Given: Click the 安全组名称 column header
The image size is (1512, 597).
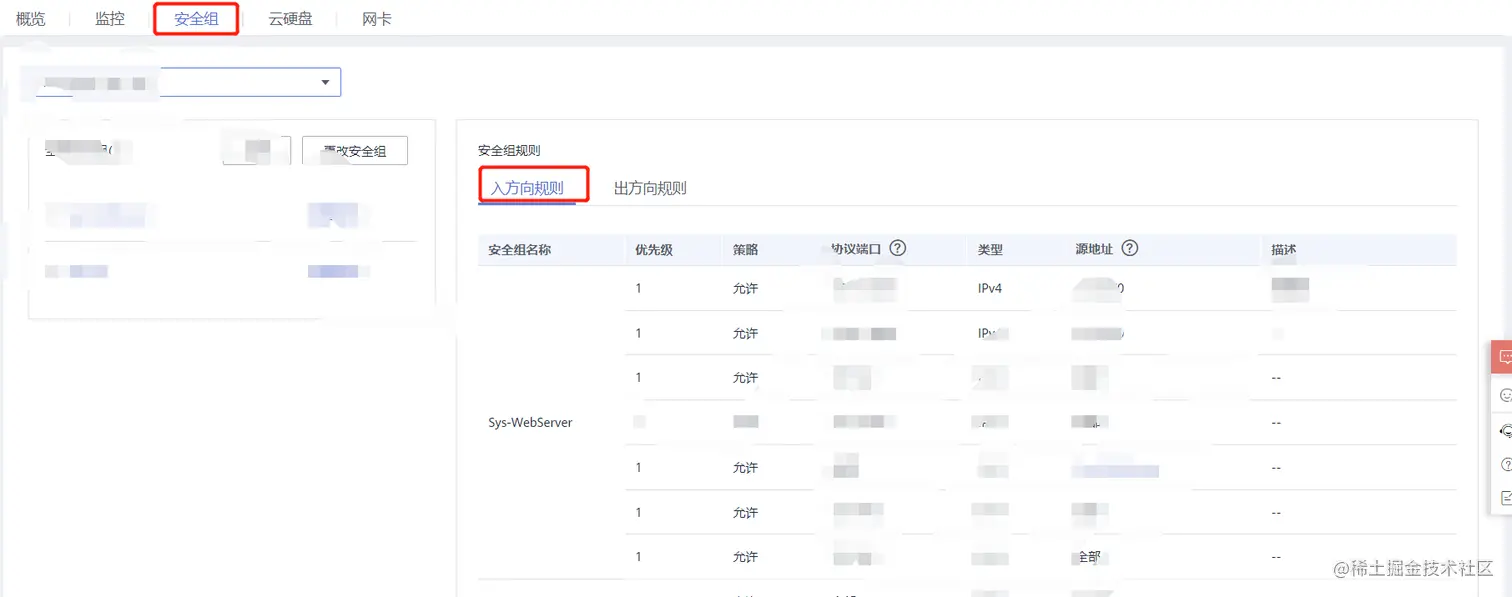Looking at the screenshot, I should pos(519,250).
